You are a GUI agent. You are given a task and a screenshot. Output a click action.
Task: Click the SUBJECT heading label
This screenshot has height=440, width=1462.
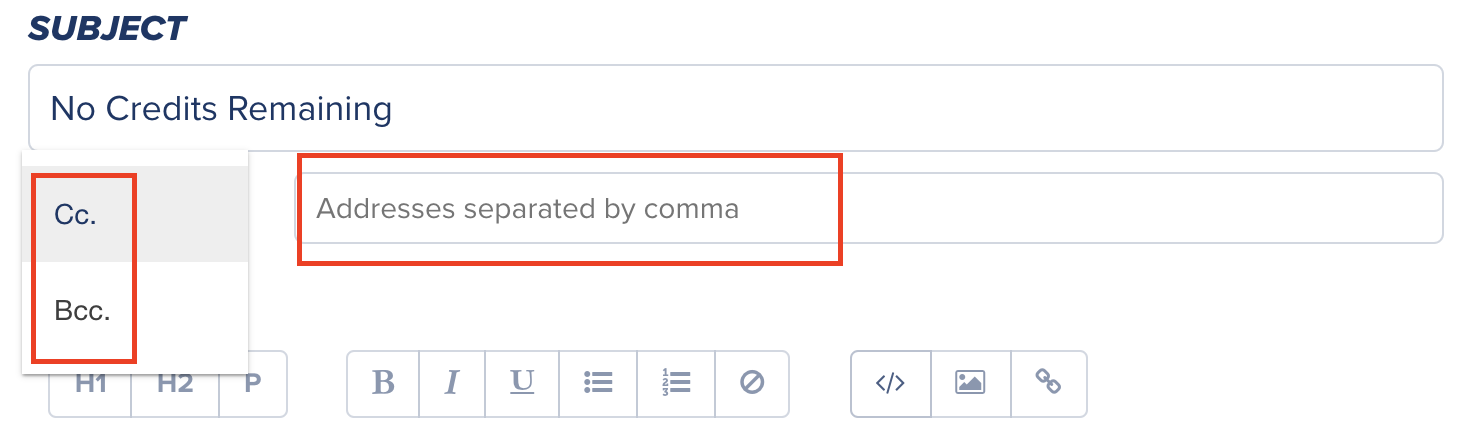pos(107,28)
